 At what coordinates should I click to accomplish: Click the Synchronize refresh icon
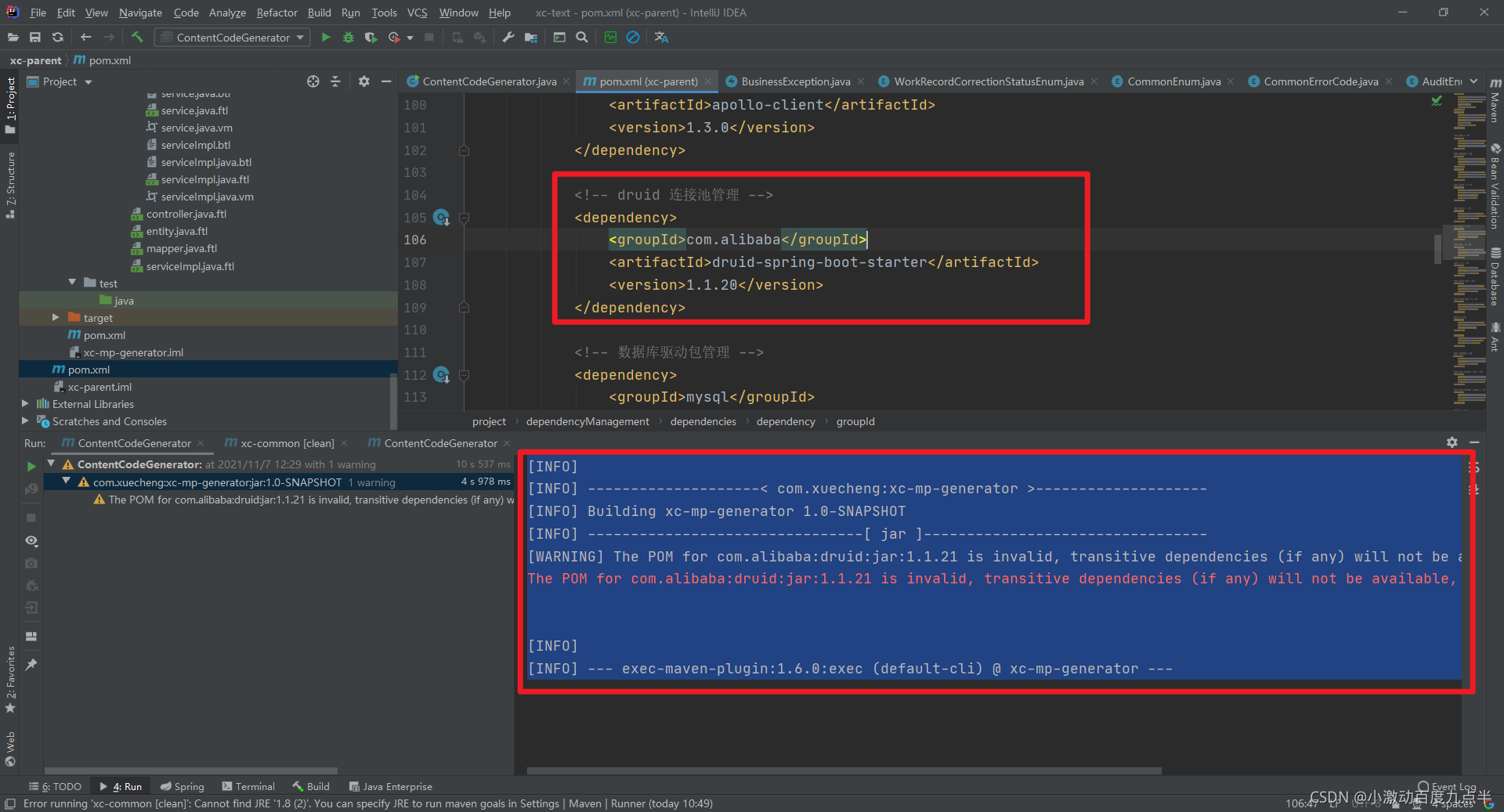click(x=57, y=37)
